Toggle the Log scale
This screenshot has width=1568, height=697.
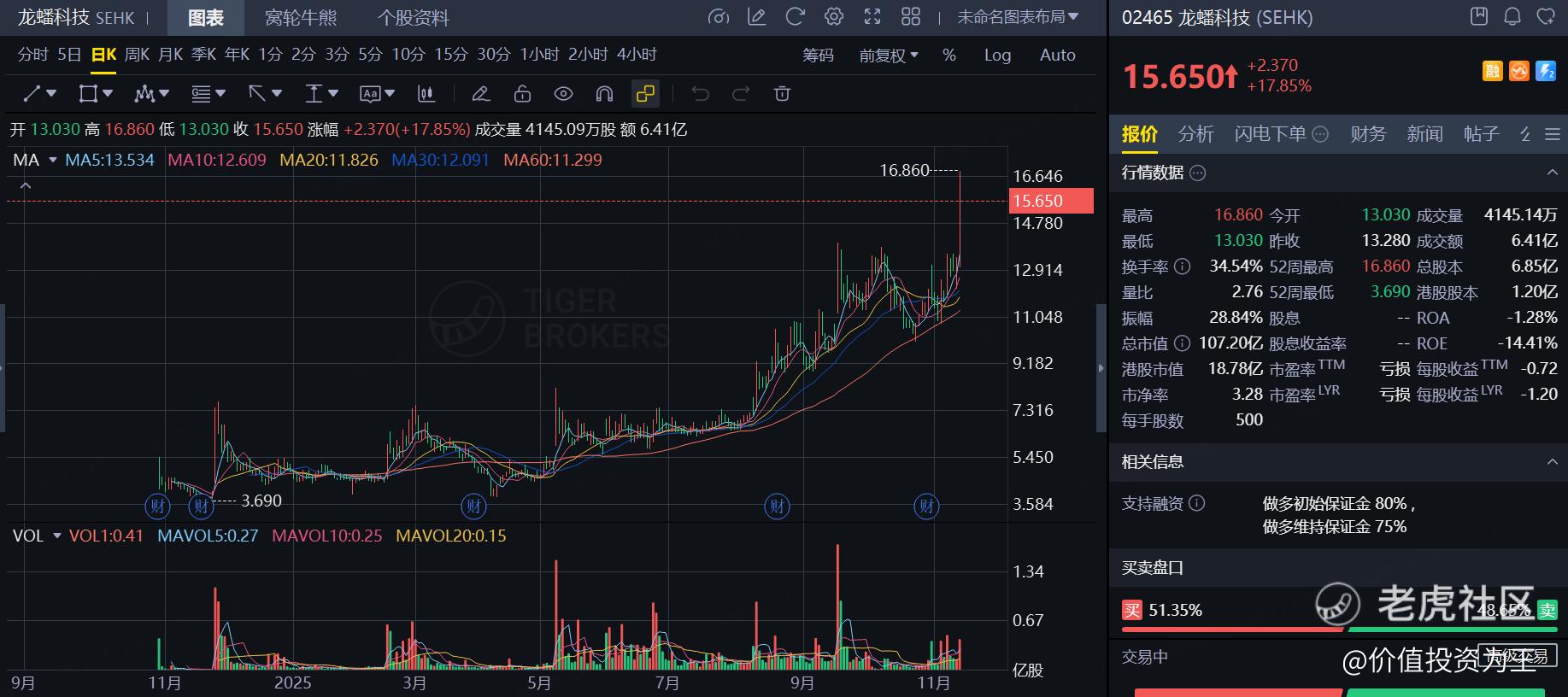coord(997,56)
